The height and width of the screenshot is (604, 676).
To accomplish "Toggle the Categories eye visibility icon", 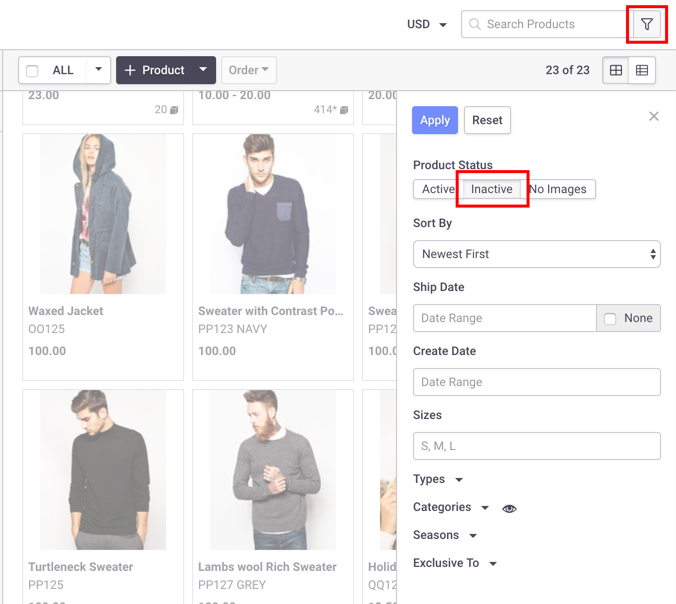I will [509, 509].
